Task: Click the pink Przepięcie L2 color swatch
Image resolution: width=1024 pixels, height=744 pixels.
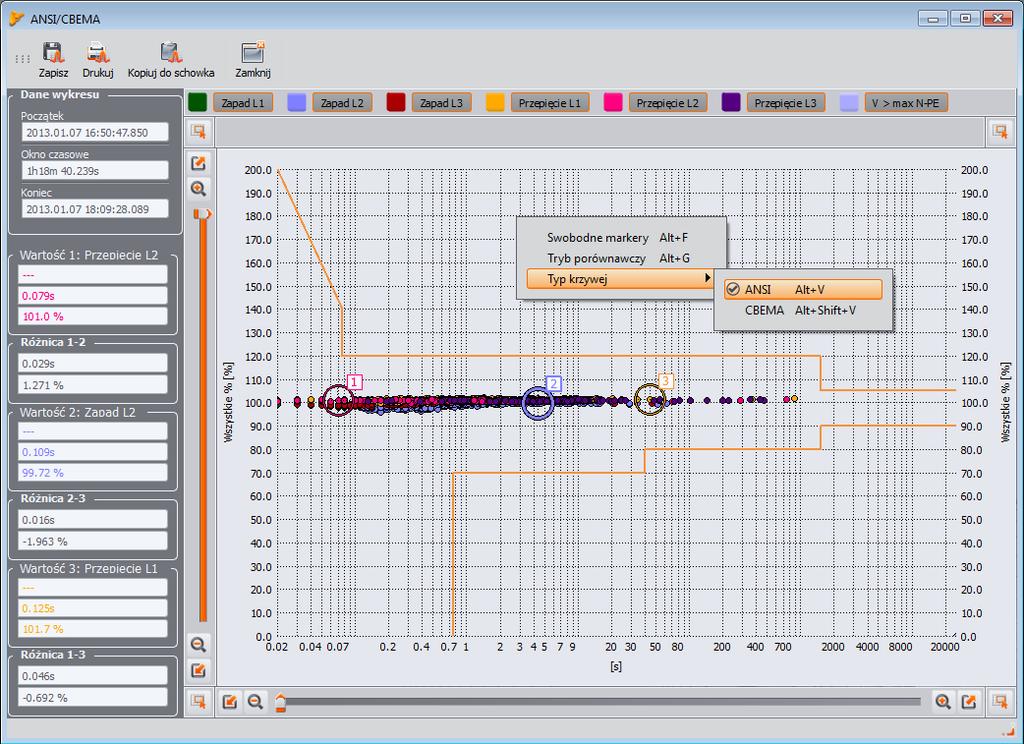Action: coord(613,103)
